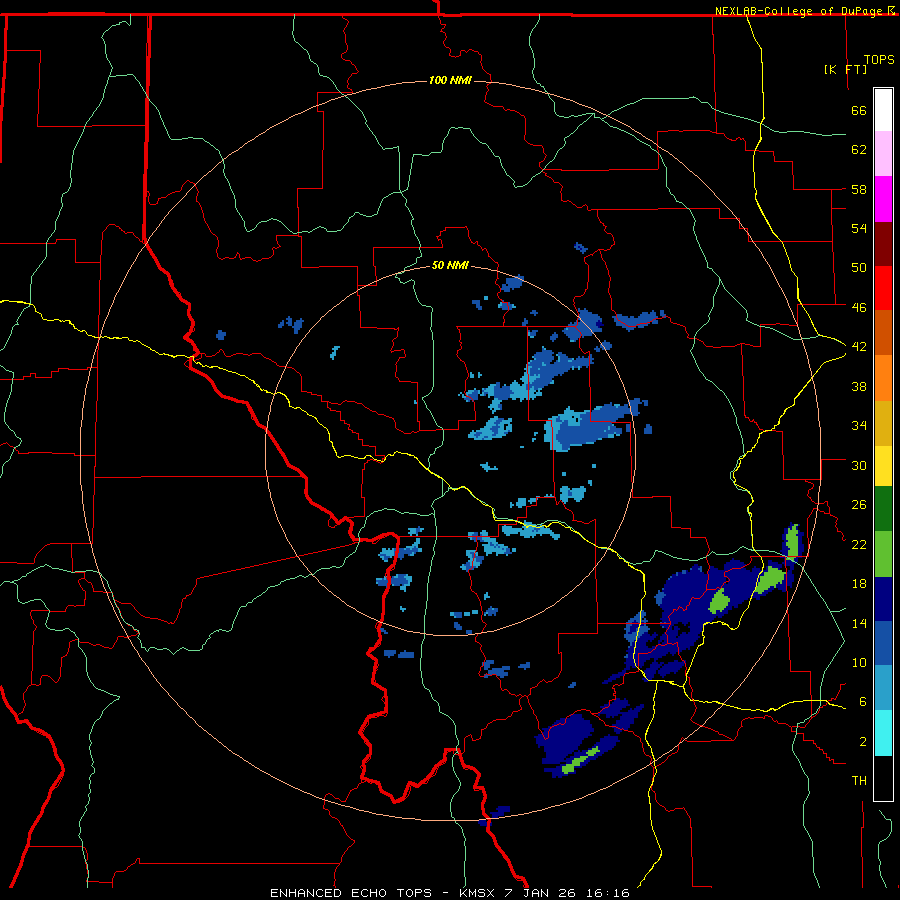Select the bright red legend swatch
The height and width of the screenshot is (900, 900).
click(x=883, y=288)
